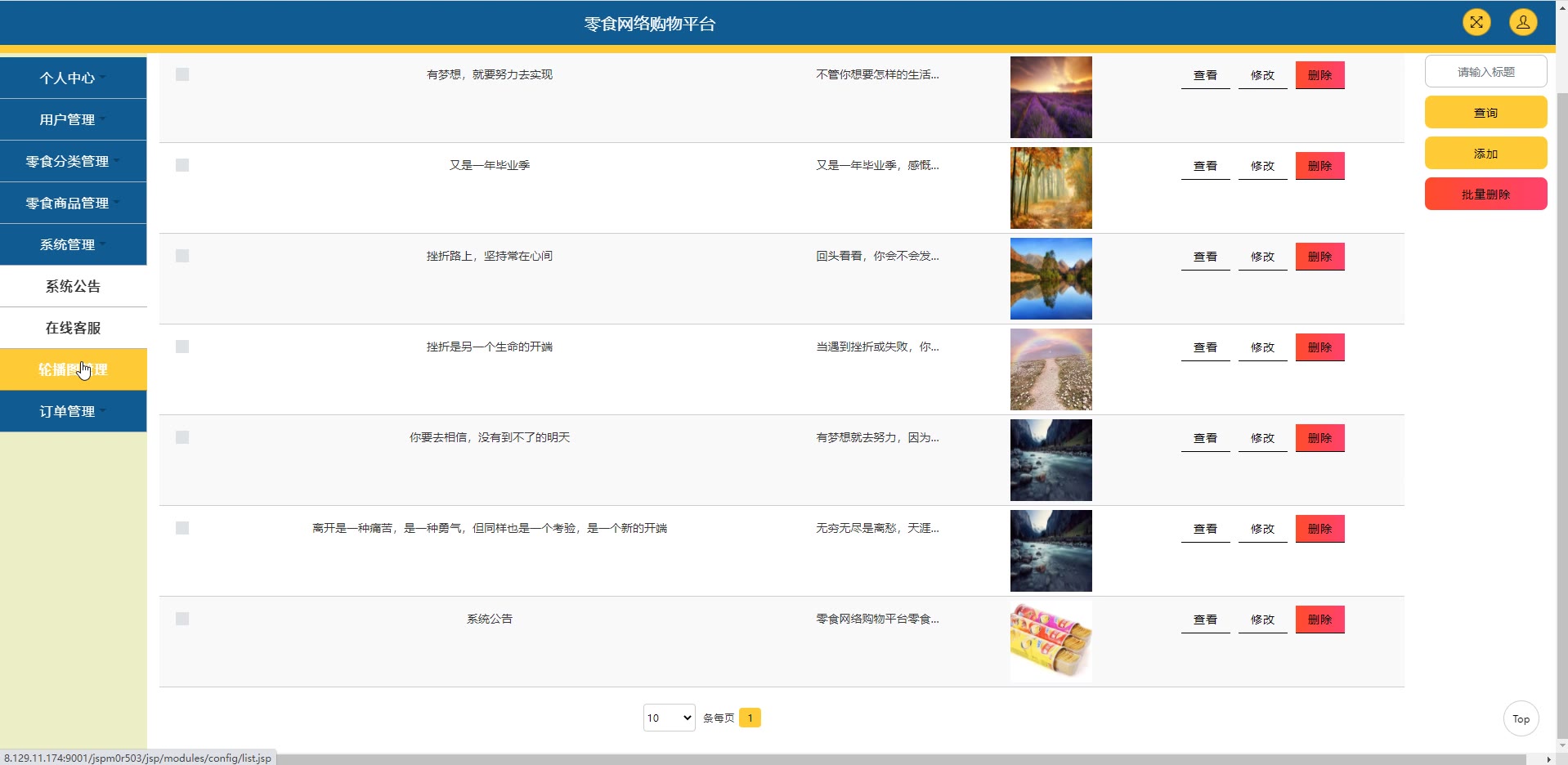Select the checkbox for the 离开是一种痛苦 row

pos(182,528)
